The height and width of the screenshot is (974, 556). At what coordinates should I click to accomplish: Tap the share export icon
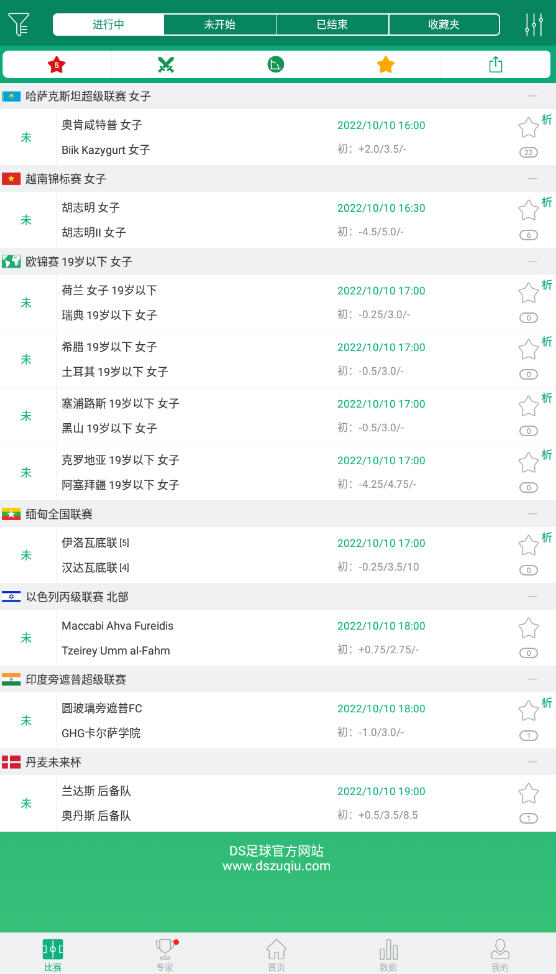tap(495, 64)
